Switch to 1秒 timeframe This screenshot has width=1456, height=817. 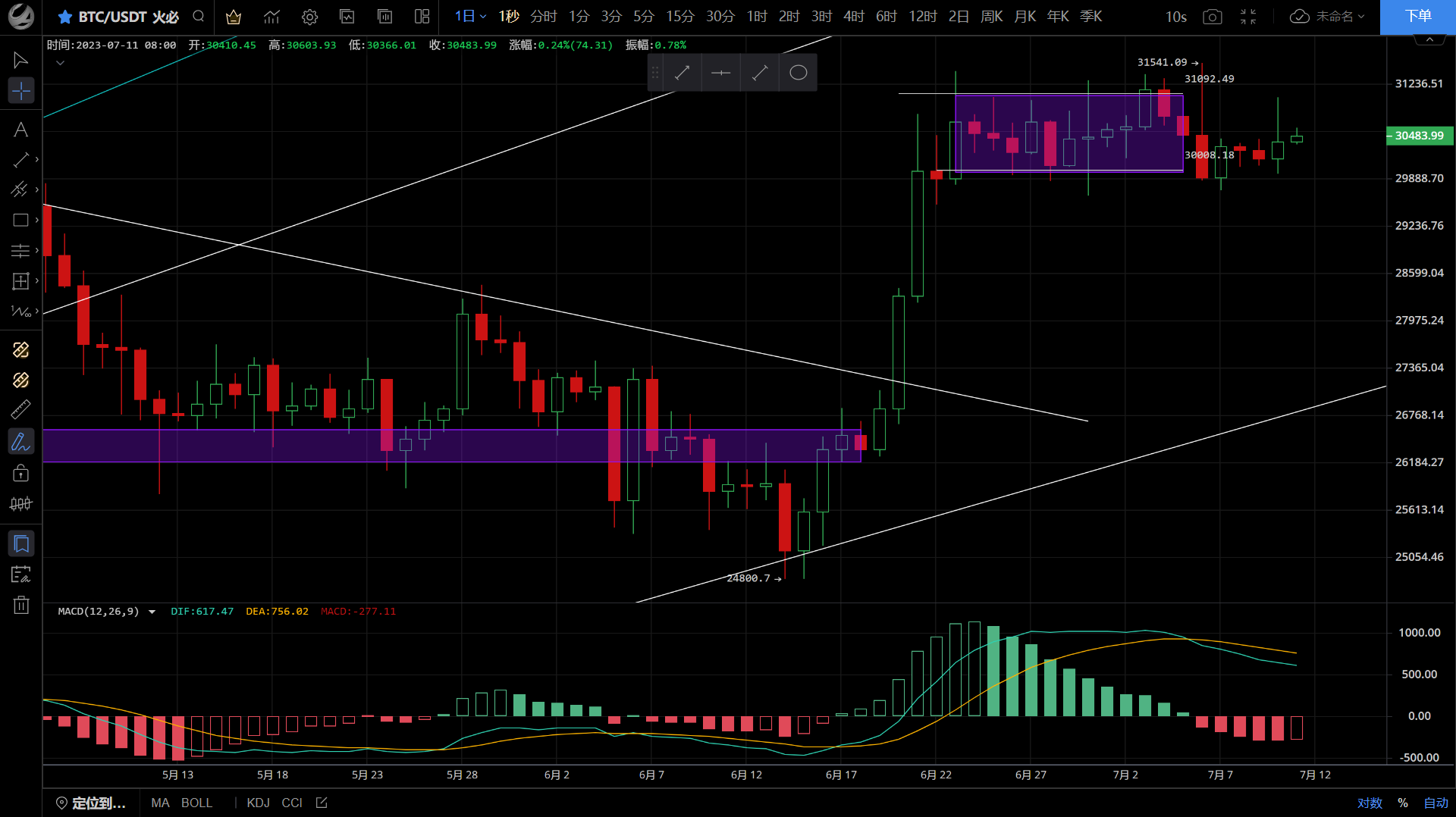(x=509, y=17)
